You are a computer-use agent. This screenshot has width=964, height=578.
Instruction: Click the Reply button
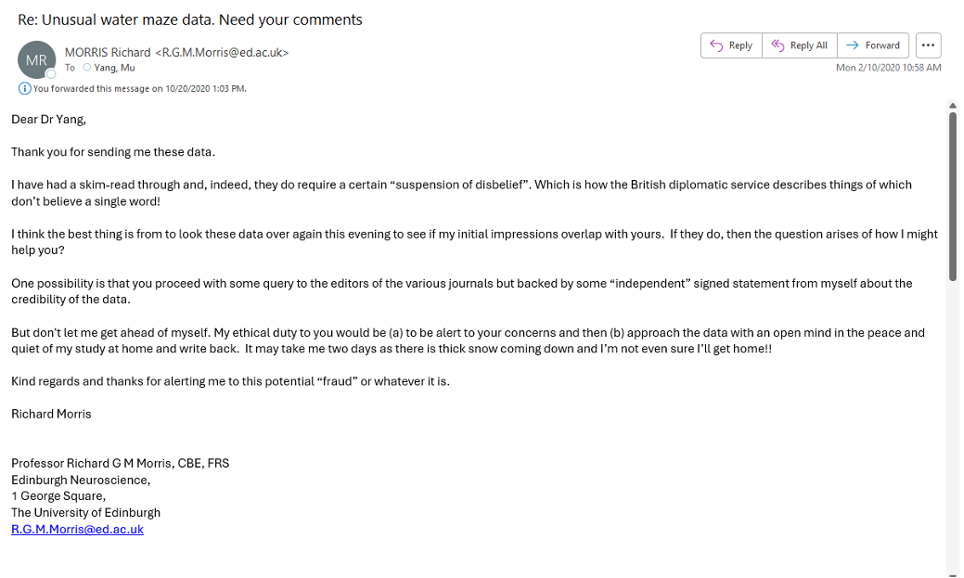point(732,46)
